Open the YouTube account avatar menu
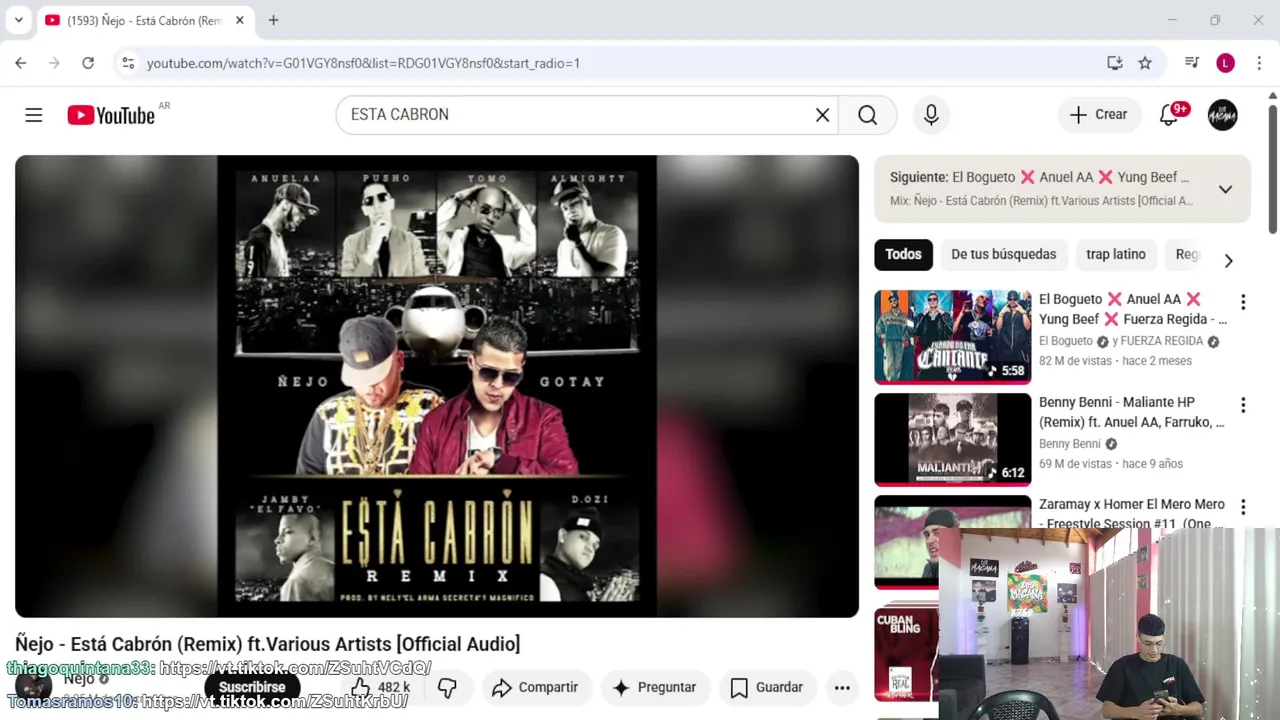 click(x=1222, y=115)
